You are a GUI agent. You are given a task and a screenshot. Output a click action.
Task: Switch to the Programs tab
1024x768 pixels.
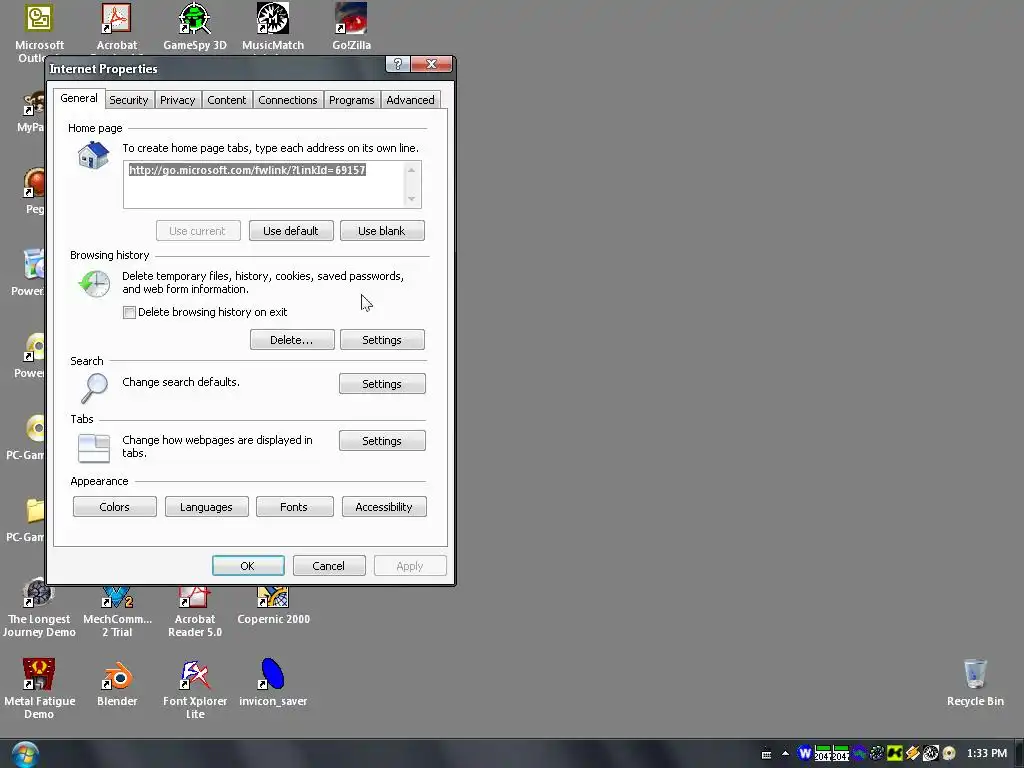coord(351,100)
